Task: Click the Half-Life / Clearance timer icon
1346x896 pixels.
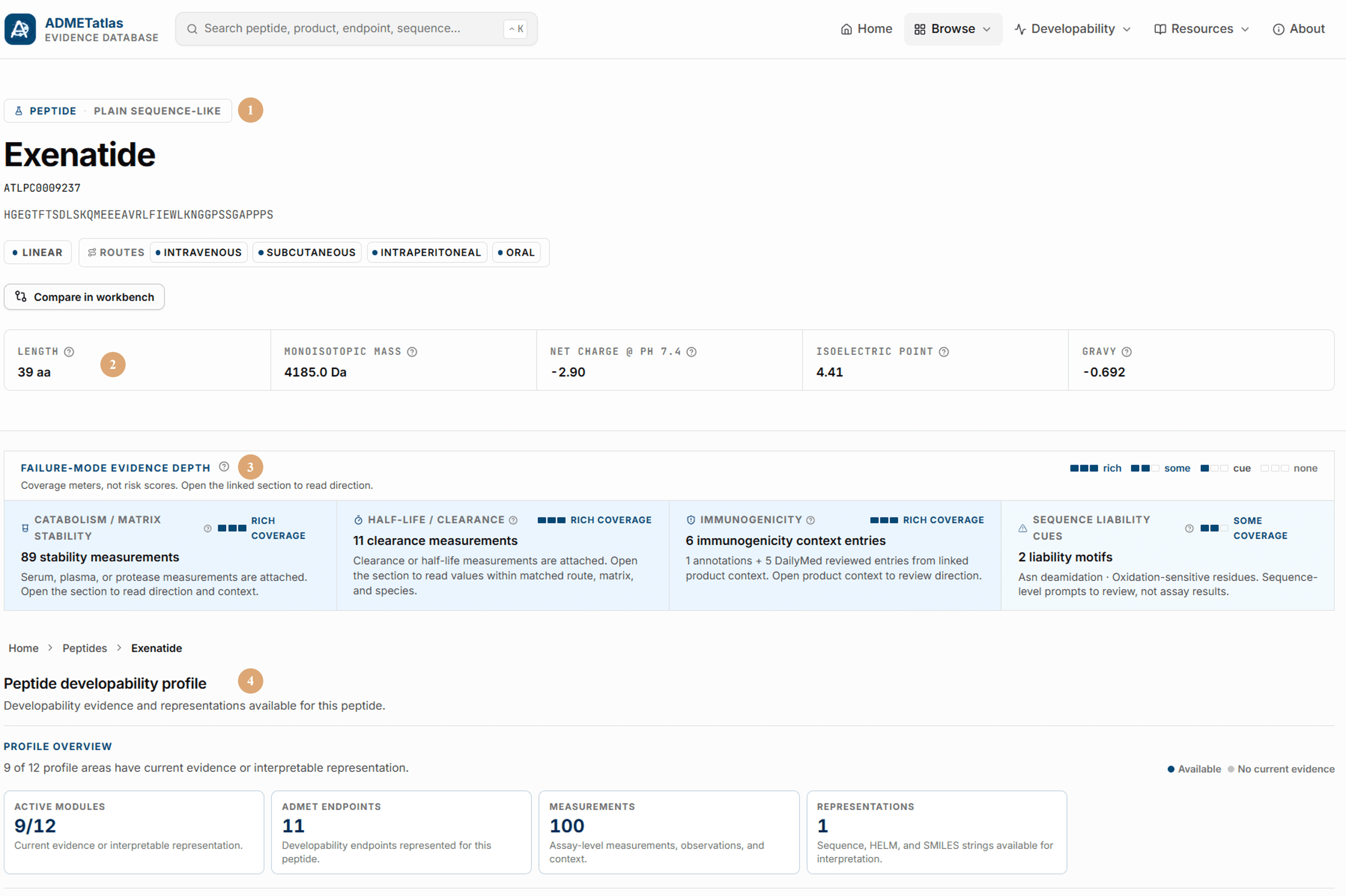Action: (359, 520)
